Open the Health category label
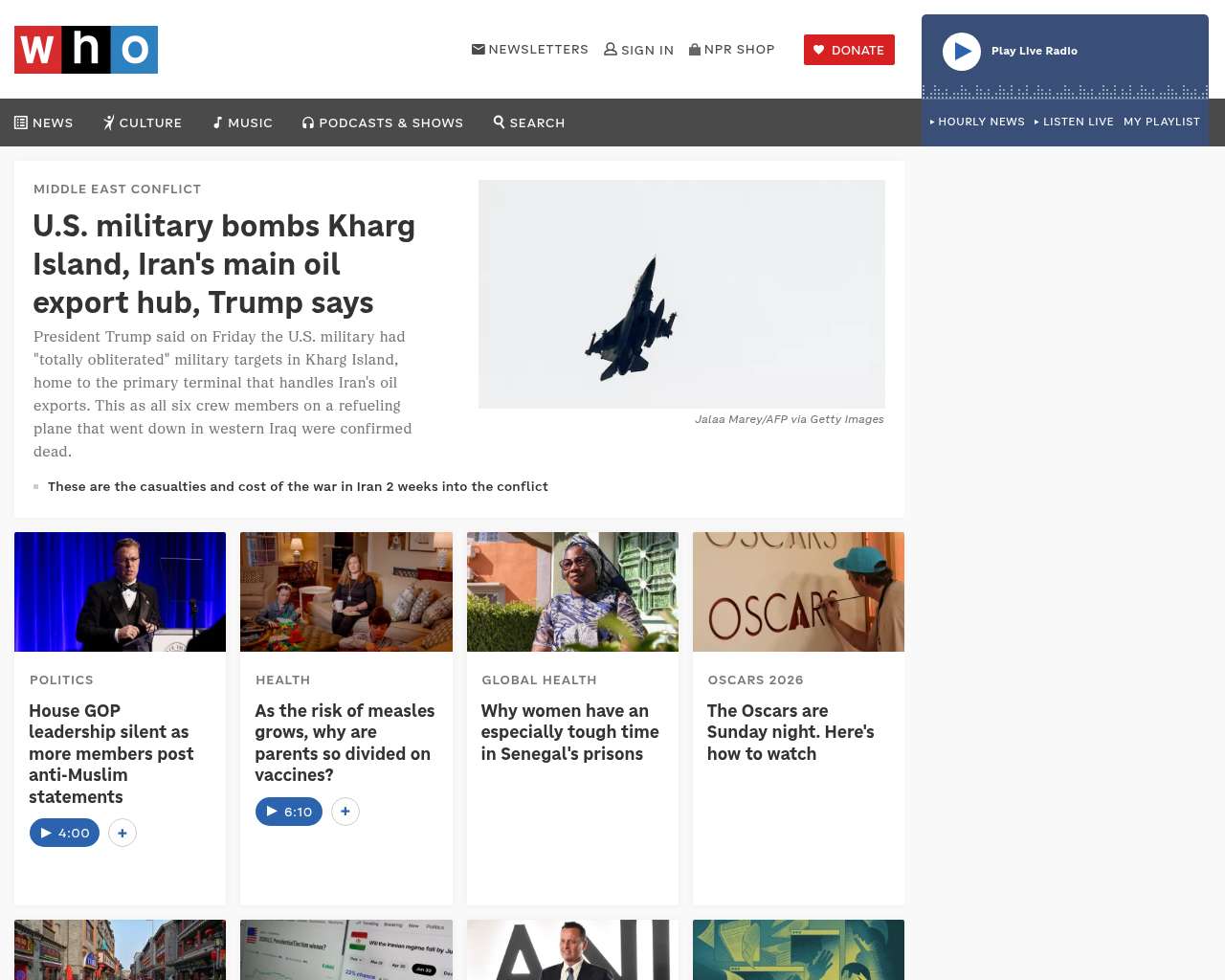 [283, 679]
